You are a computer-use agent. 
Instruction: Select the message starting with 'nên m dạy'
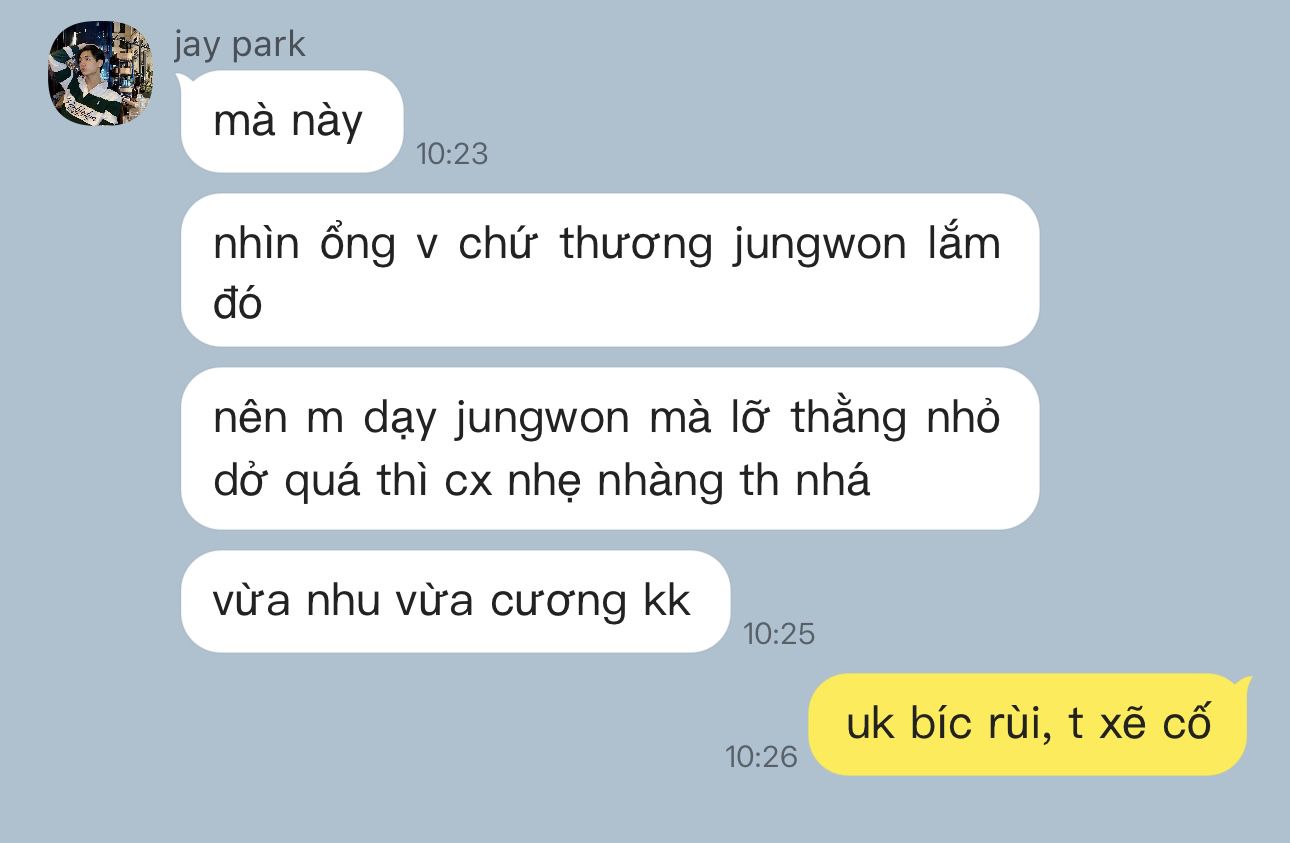610,448
